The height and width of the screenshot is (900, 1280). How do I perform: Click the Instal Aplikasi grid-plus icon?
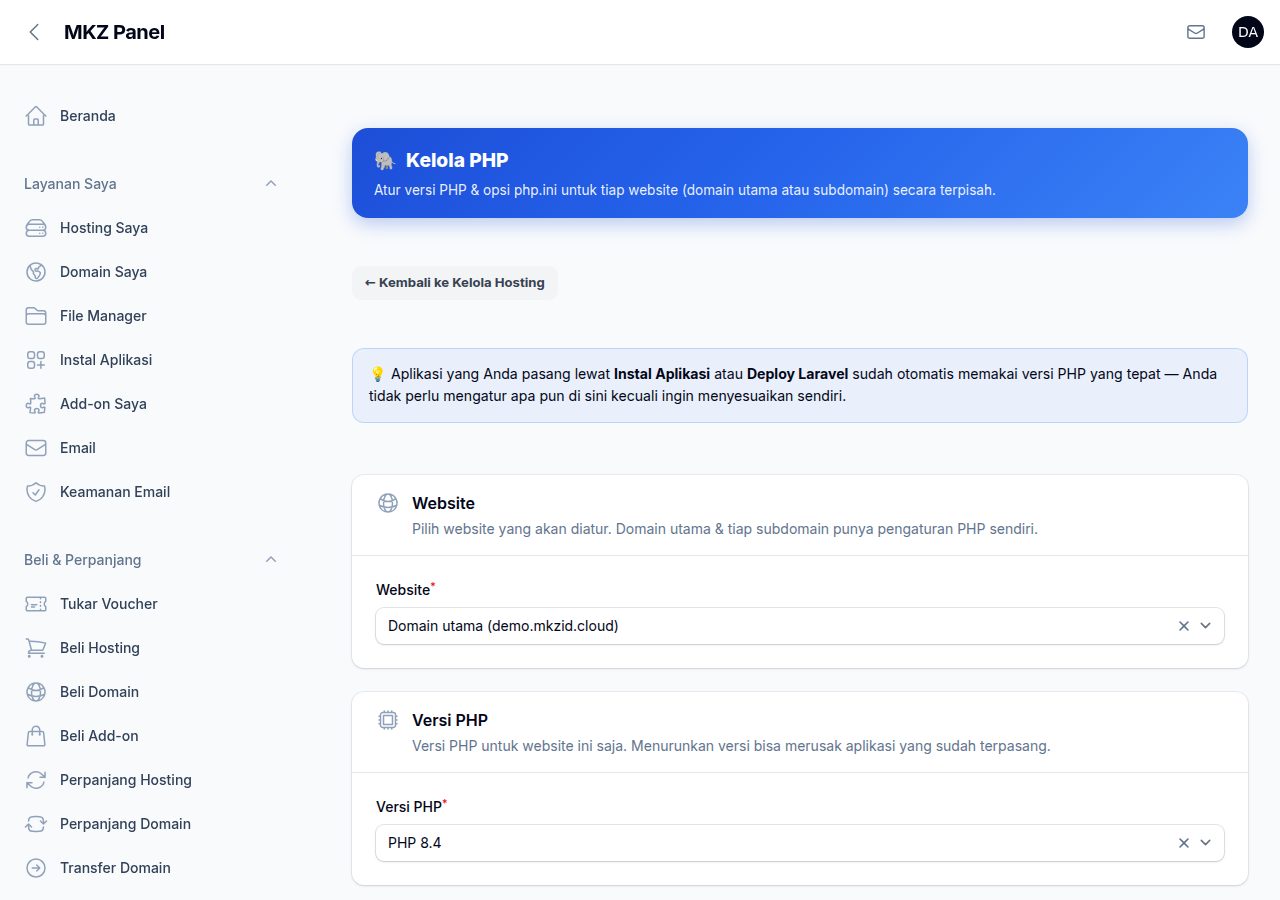(36, 360)
